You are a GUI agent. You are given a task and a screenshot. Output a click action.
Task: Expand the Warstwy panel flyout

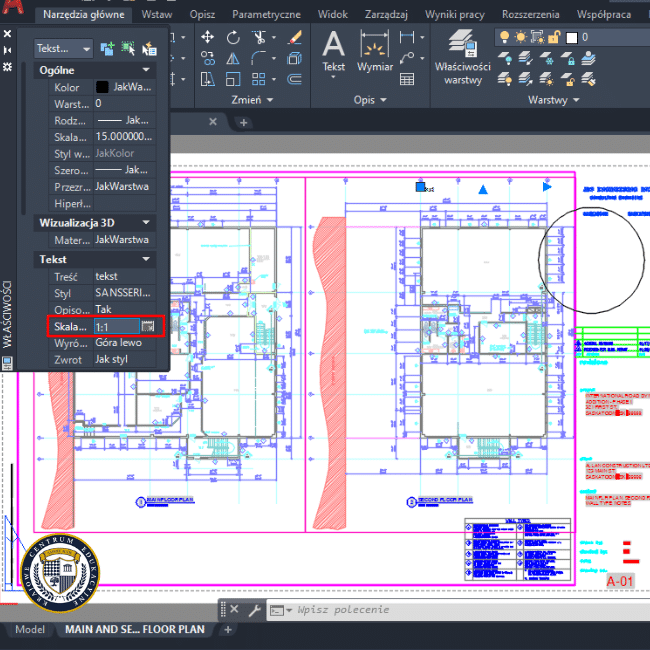tap(553, 100)
